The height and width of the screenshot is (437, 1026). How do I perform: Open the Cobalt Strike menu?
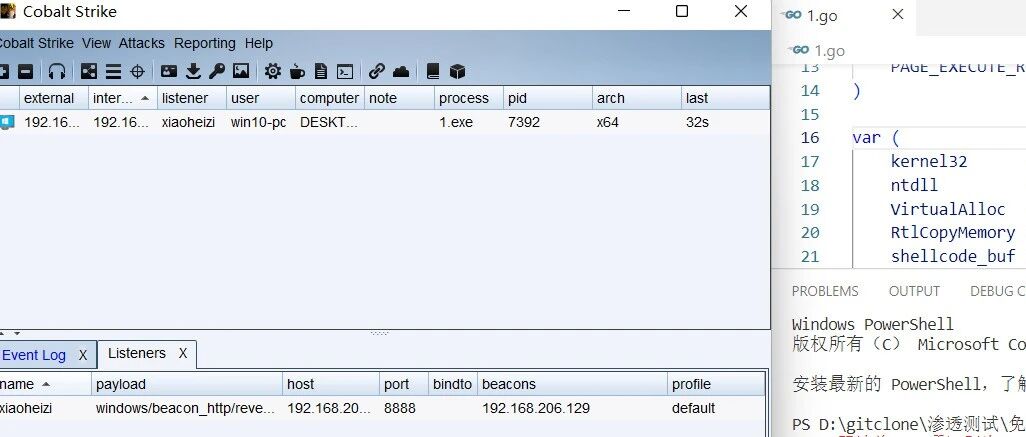click(36, 43)
